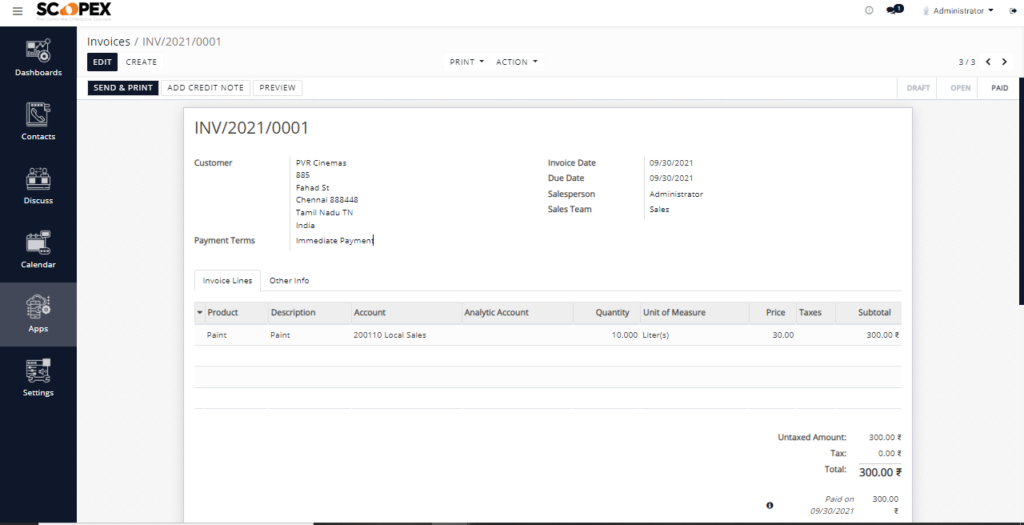The width and height of the screenshot is (1024, 525).
Task: Open the column options arrow in table header
Action: pyautogui.click(x=199, y=313)
